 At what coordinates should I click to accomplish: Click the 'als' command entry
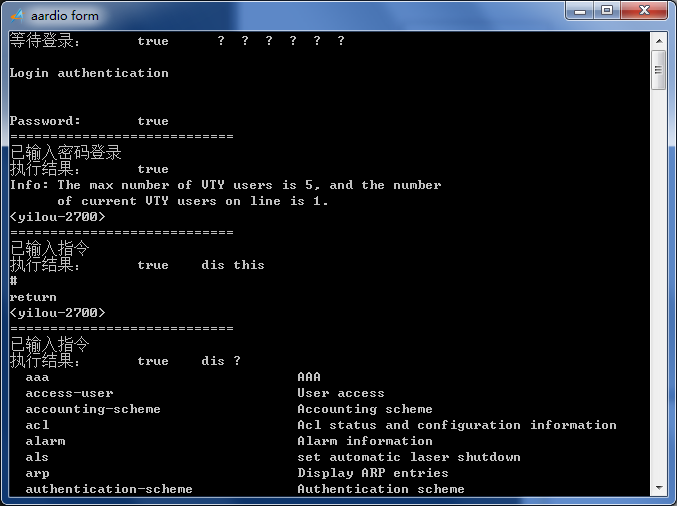37,457
